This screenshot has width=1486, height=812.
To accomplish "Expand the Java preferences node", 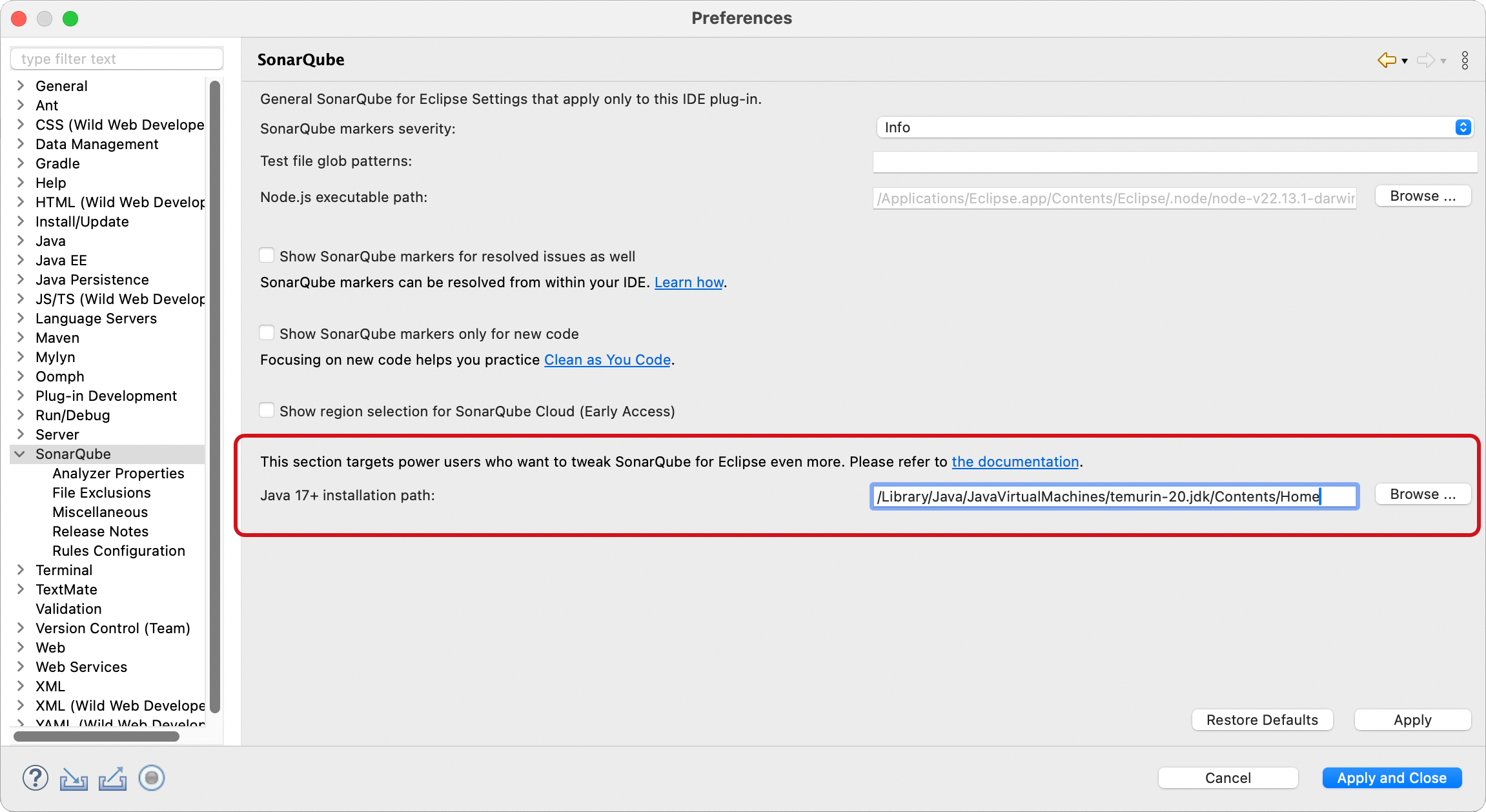I will click(x=21, y=240).
